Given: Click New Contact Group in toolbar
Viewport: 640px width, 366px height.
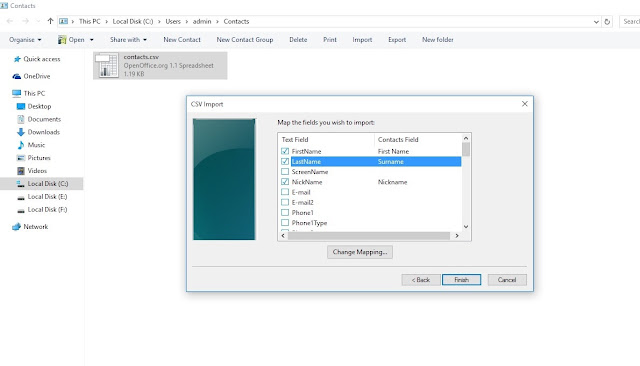Looking at the screenshot, I should [244, 40].
